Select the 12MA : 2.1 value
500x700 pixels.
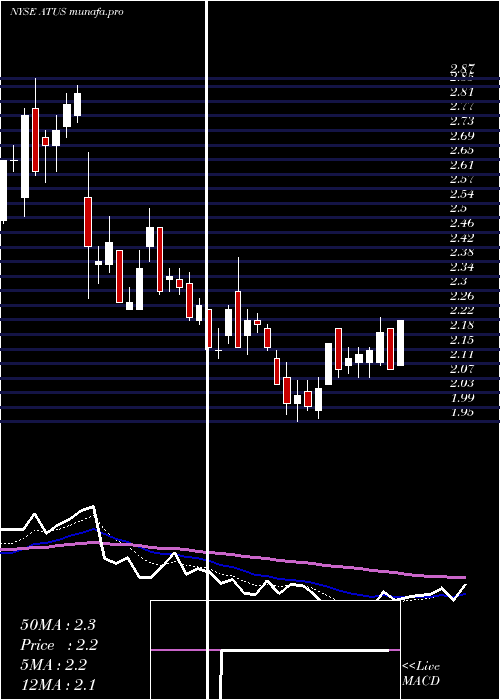(x=58, y=685)
